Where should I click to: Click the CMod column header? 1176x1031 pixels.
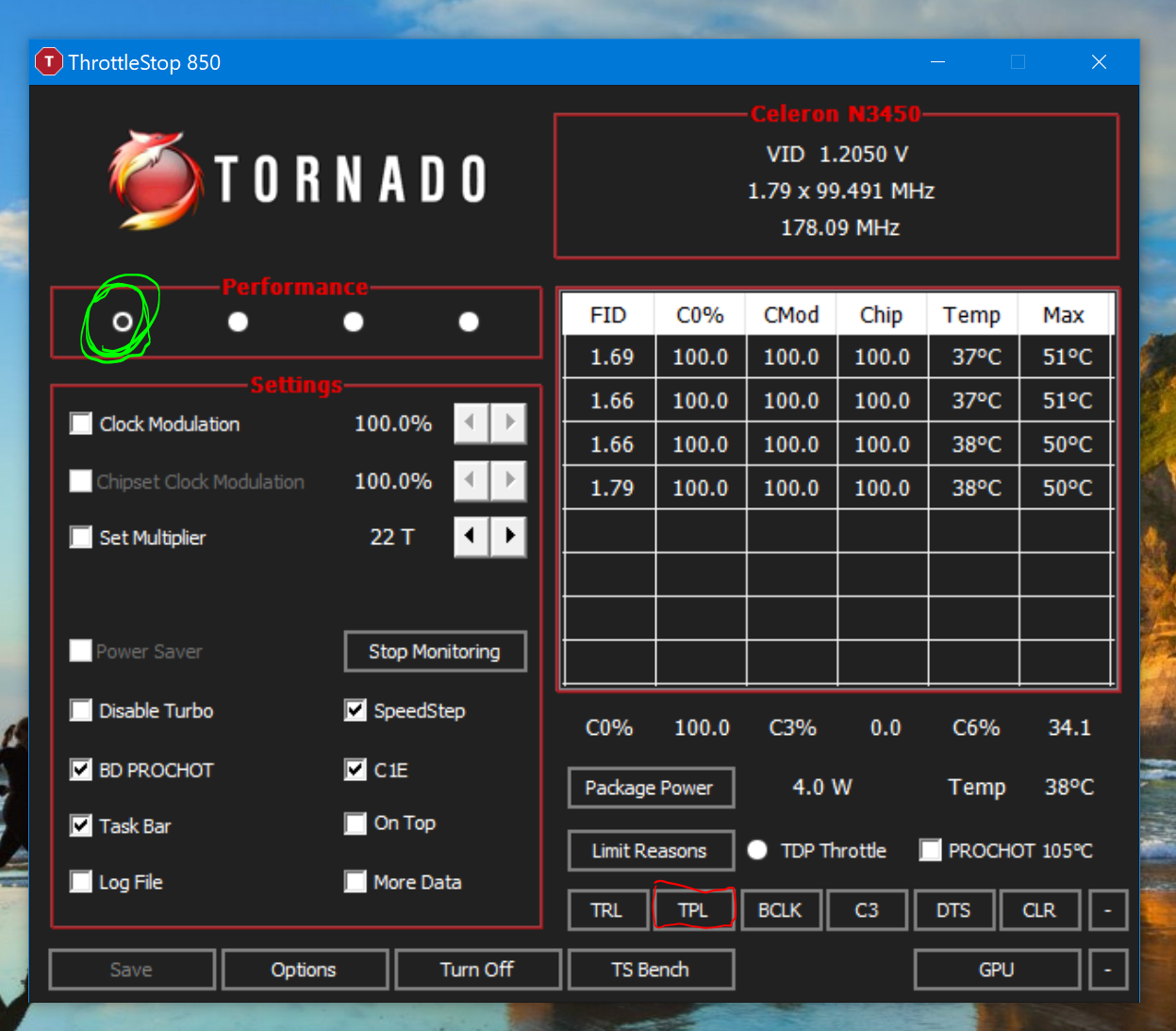pos(791,315)
